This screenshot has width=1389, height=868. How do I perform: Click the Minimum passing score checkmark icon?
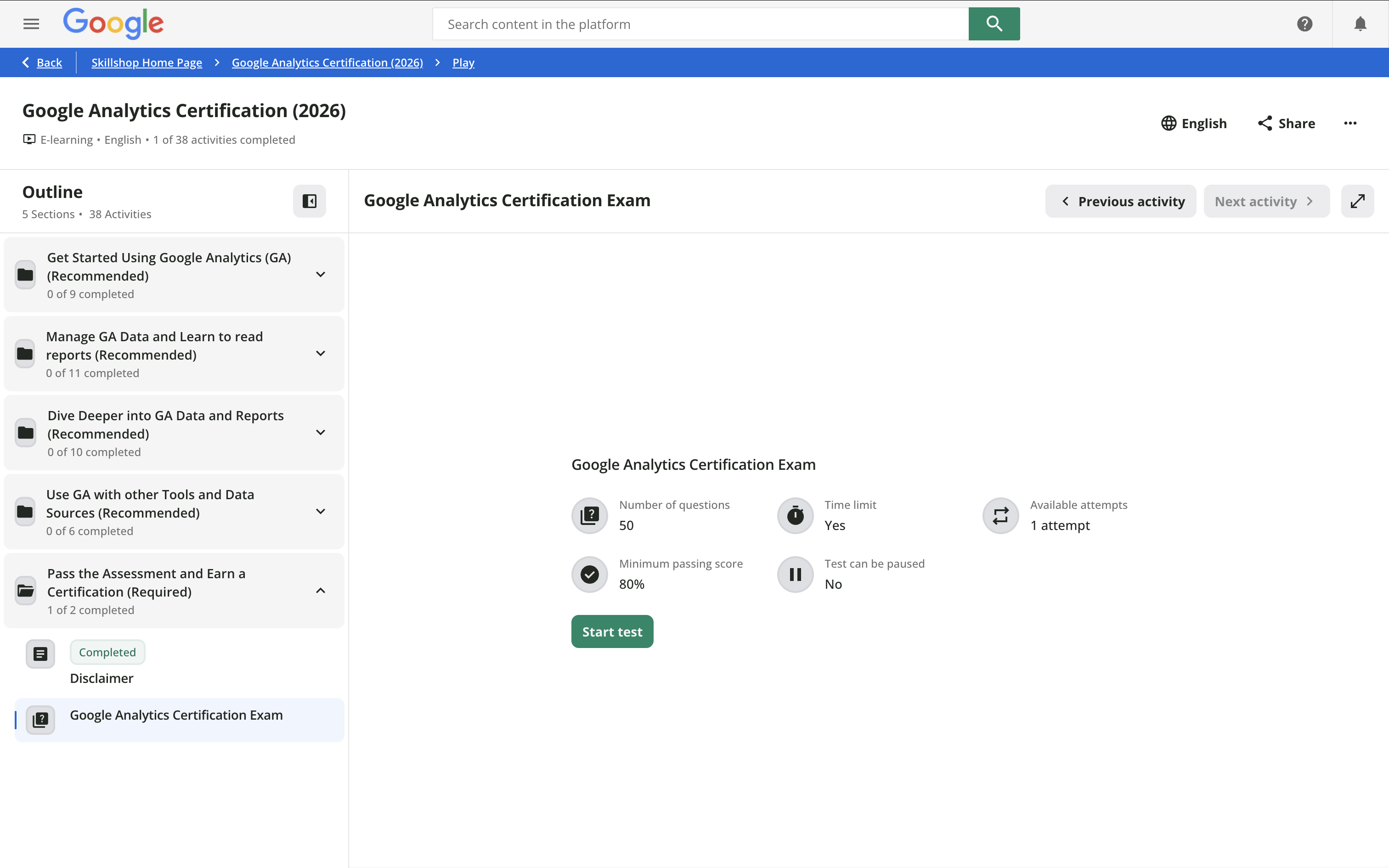pos(589,574)
